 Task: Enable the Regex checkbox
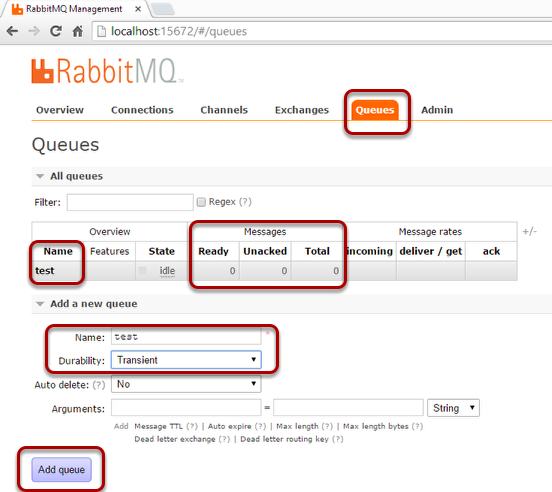[x=201, y=202]
